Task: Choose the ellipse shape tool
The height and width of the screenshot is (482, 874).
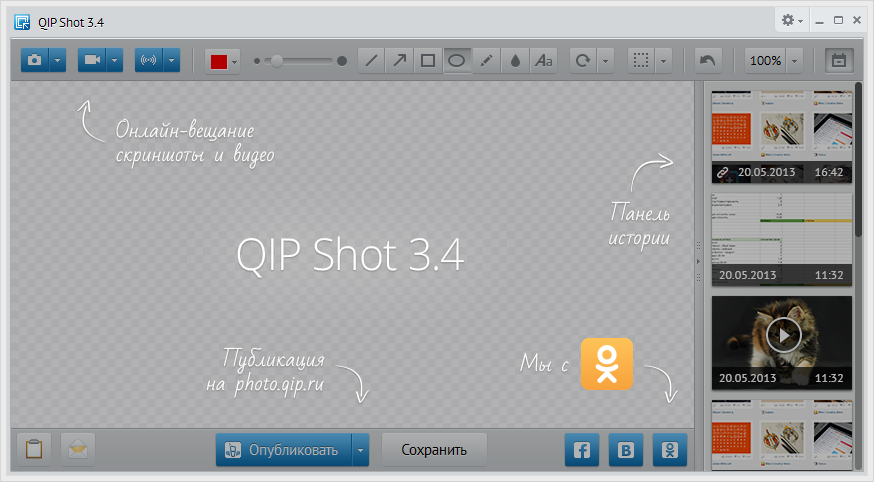Action: point(456,61)
